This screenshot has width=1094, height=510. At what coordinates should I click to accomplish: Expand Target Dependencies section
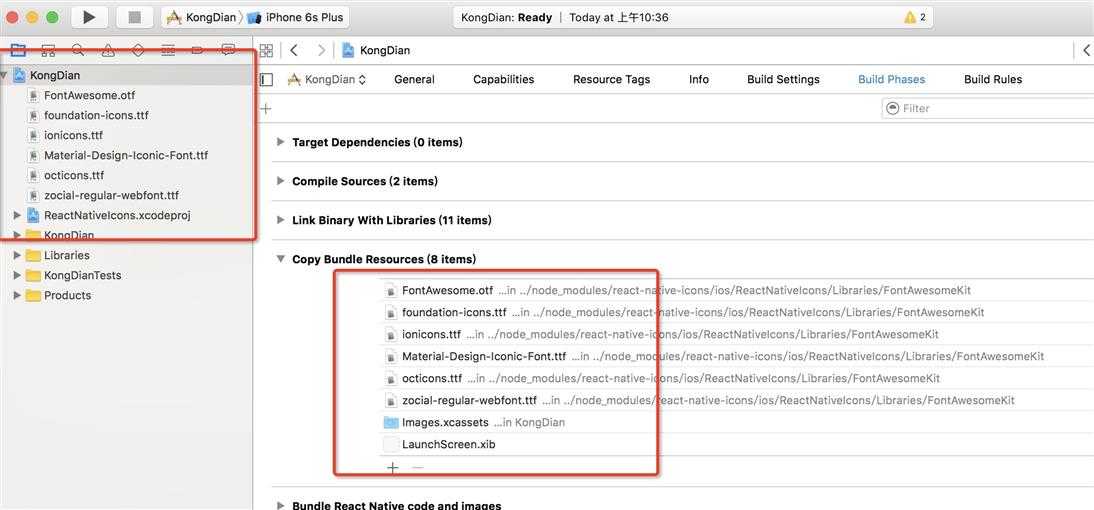pos(280,142)
